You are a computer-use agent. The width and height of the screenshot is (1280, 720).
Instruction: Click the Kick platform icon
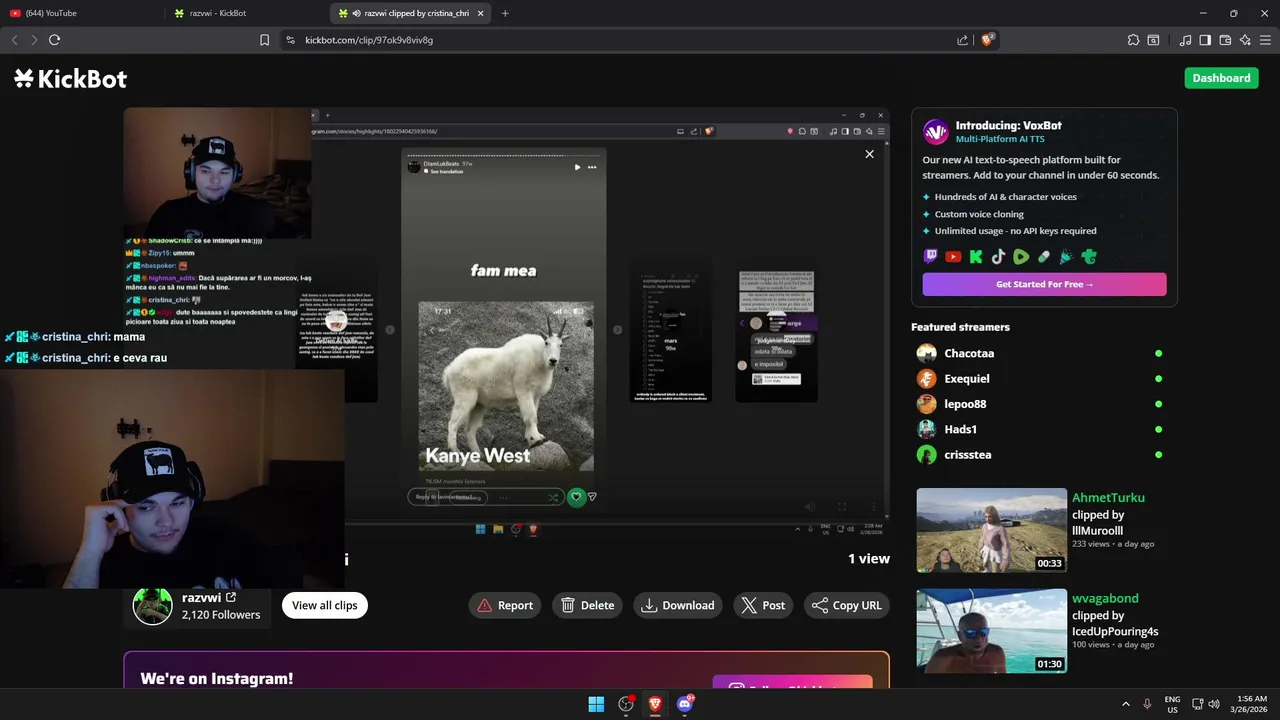click(x=976, y=257)
